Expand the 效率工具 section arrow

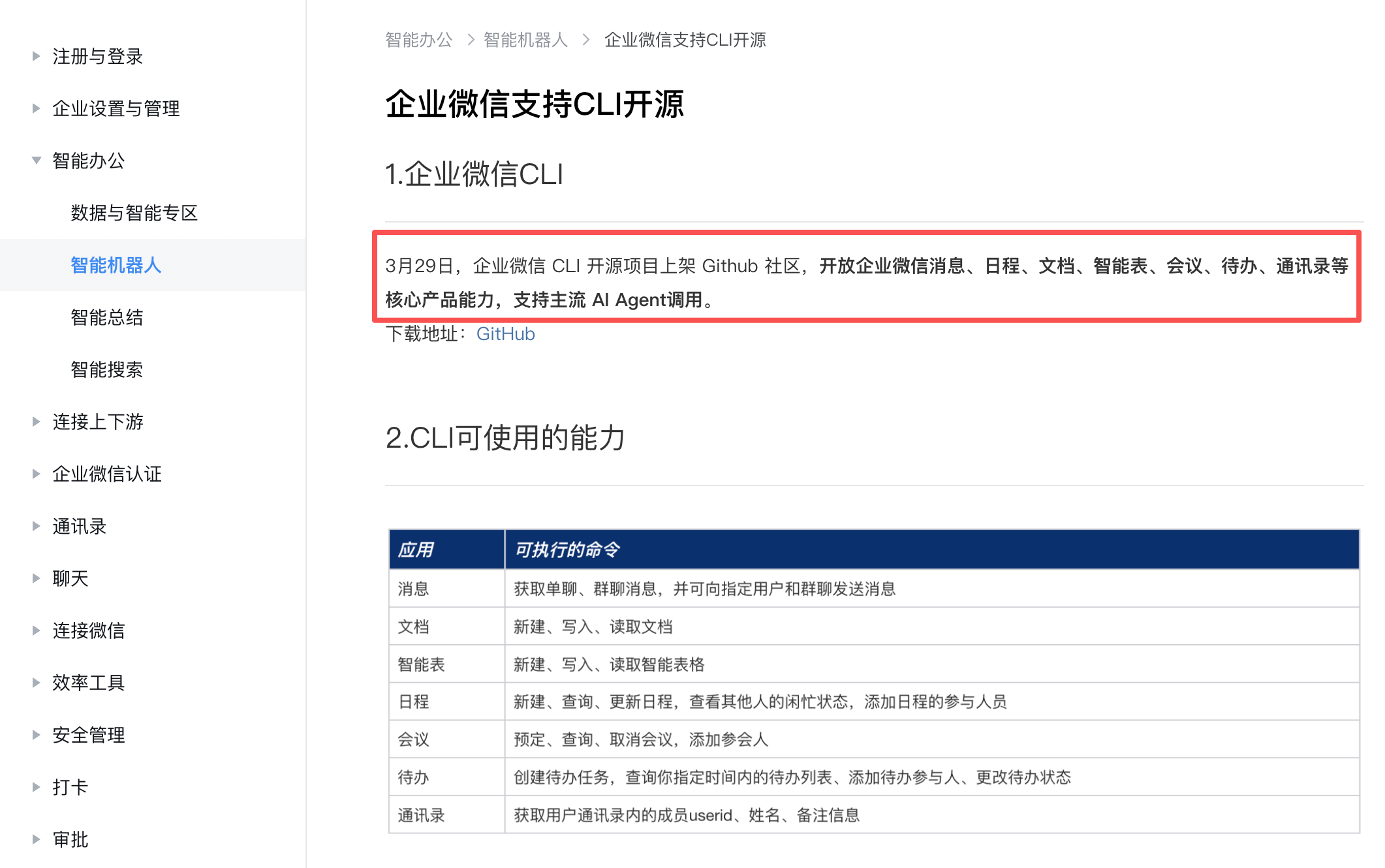click(x=37, y=683)
